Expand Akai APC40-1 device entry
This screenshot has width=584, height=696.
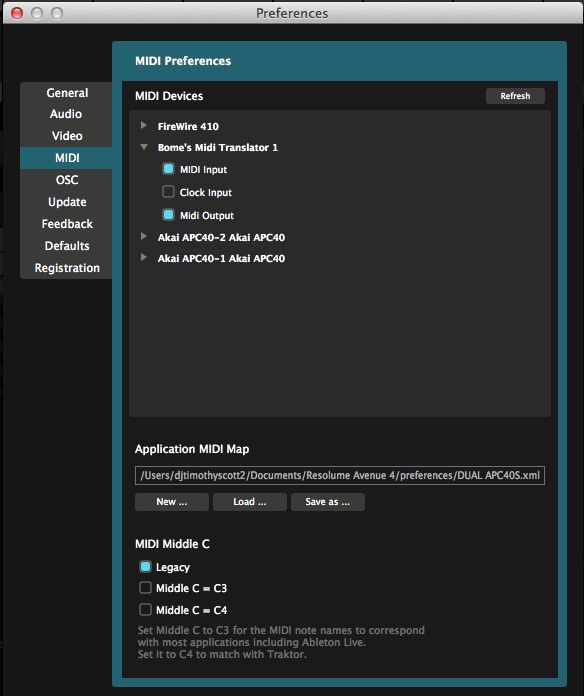click(144, 257)
